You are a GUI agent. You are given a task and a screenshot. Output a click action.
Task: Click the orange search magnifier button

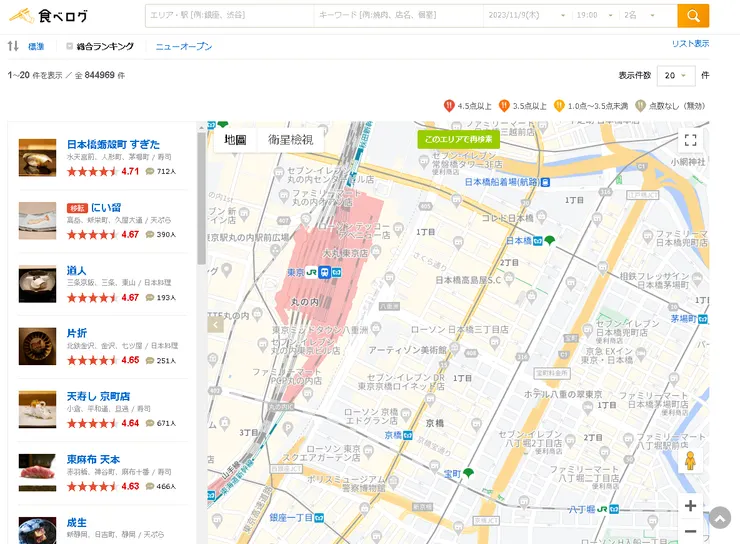pyautogui.click(x=693, y=16)
